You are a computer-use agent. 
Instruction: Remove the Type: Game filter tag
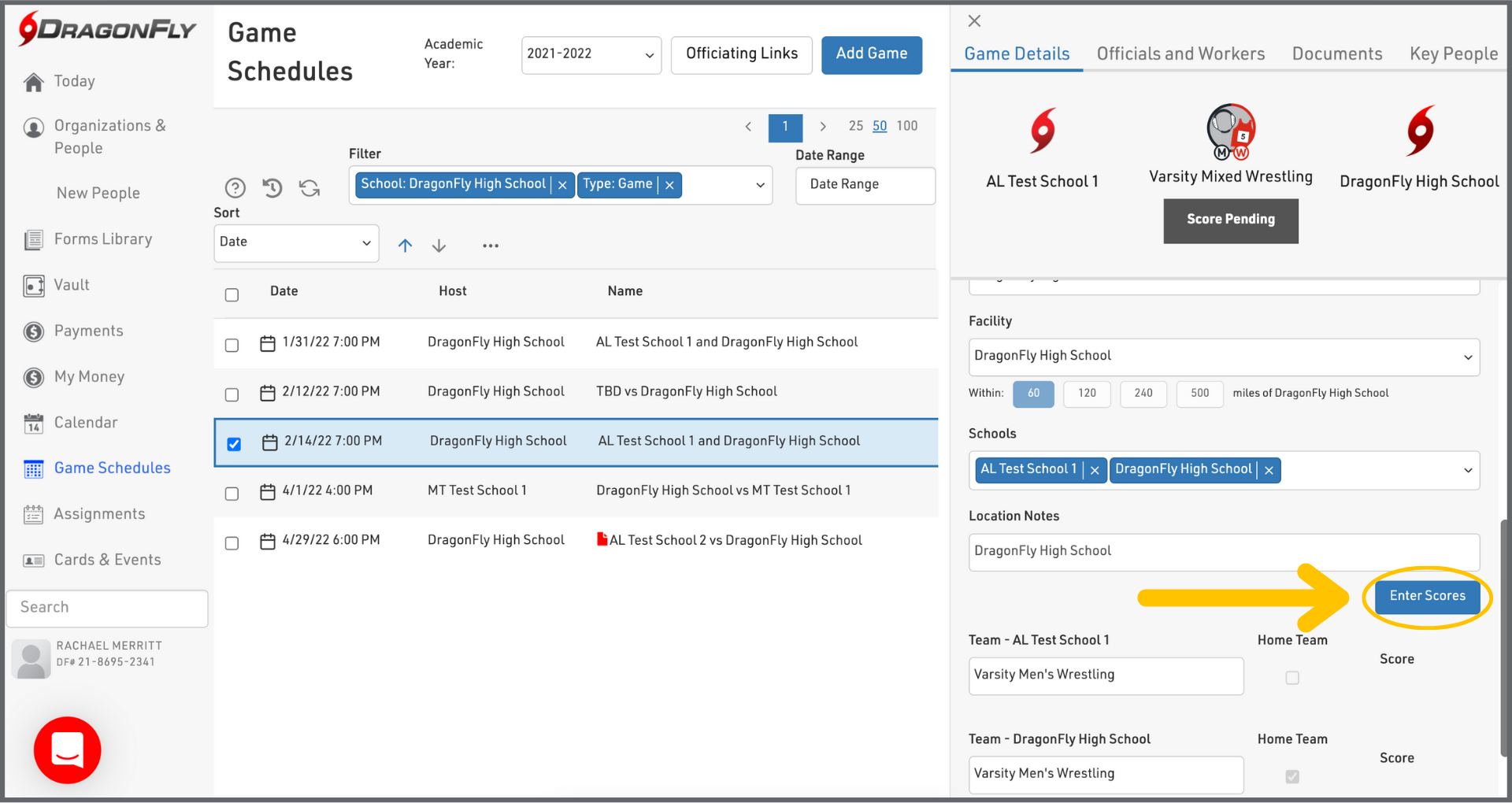coord(669,185)
